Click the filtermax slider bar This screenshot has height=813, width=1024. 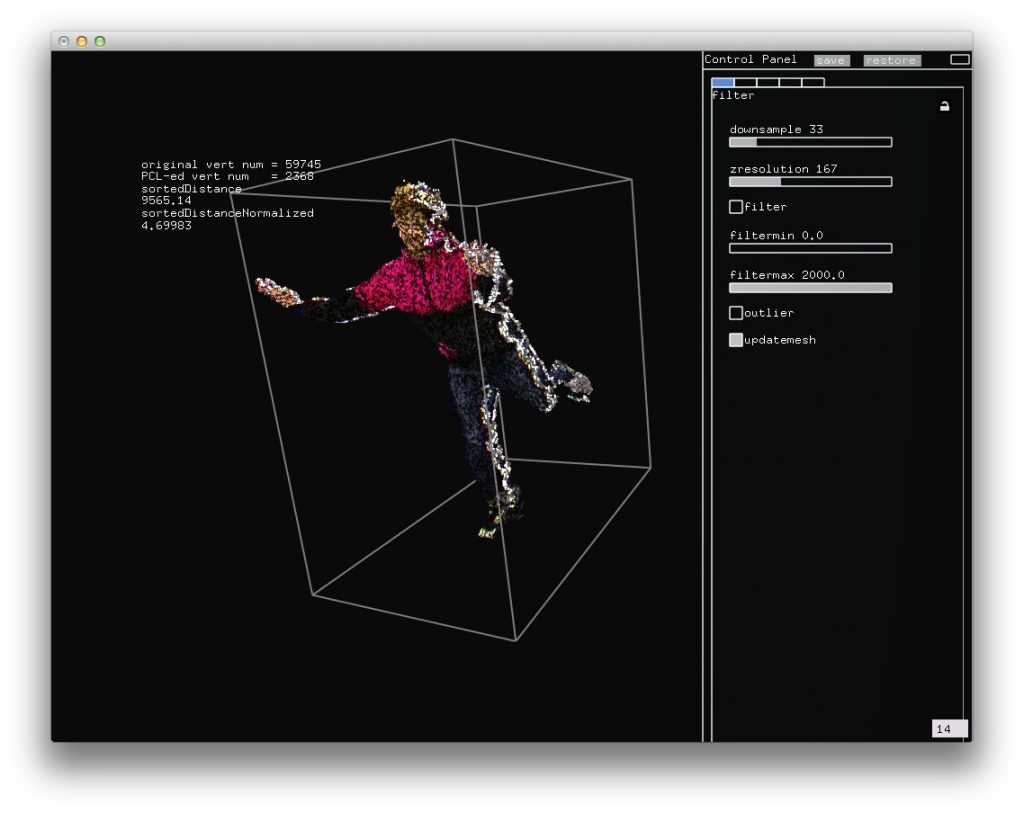[810, 288]
